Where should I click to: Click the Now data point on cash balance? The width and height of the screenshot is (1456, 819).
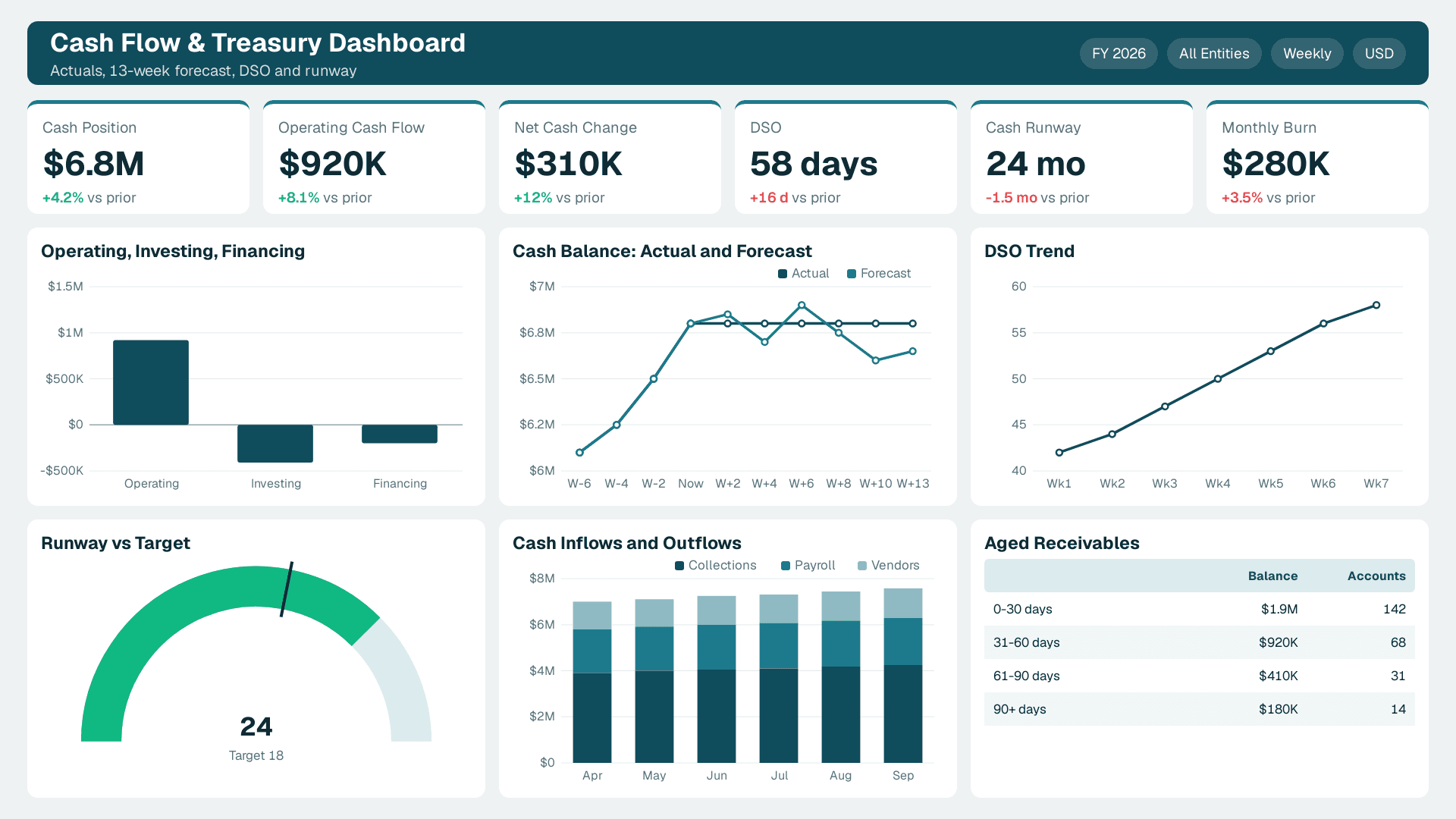coord(691,324)
